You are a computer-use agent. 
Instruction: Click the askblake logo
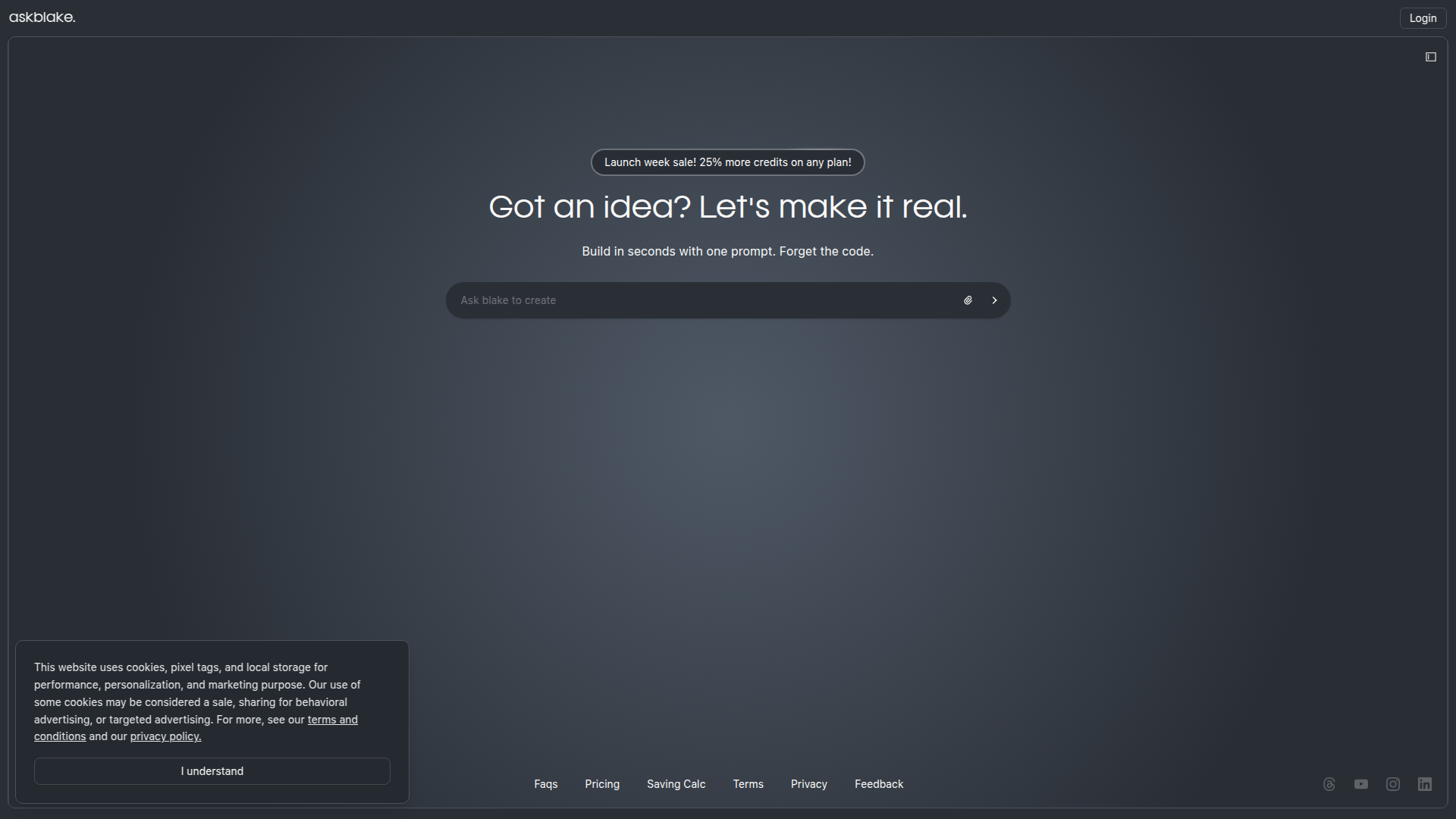[42, 17]
